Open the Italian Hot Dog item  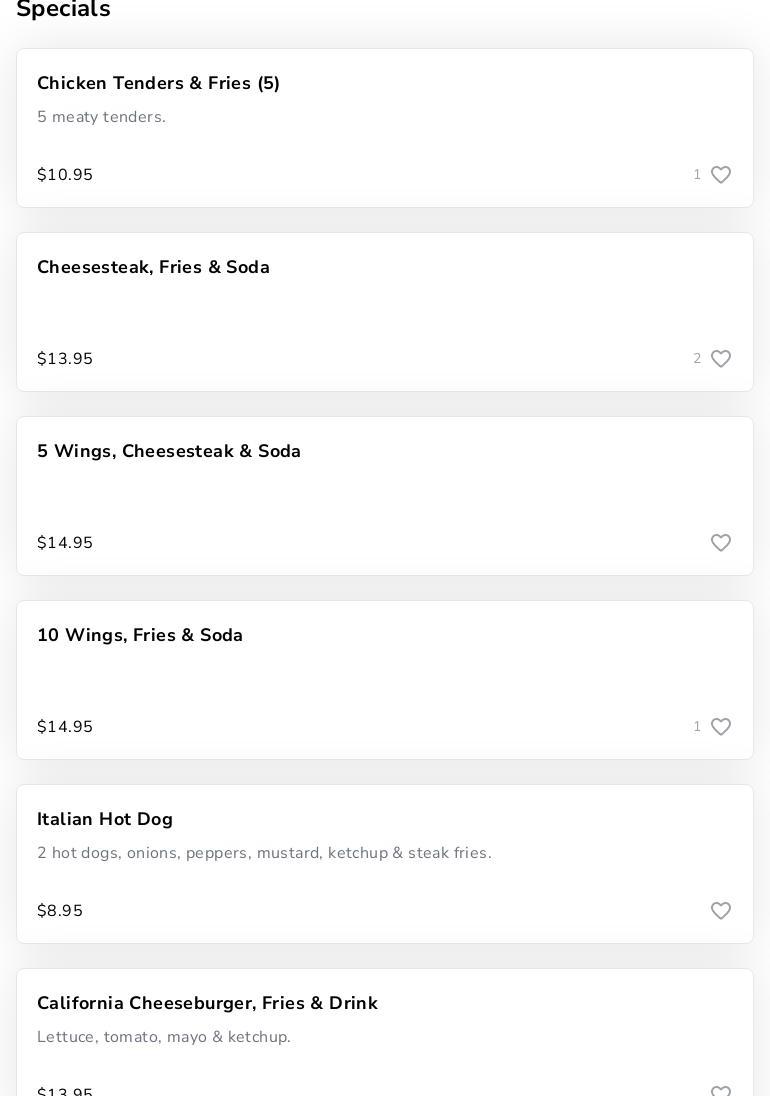[105, 820]
